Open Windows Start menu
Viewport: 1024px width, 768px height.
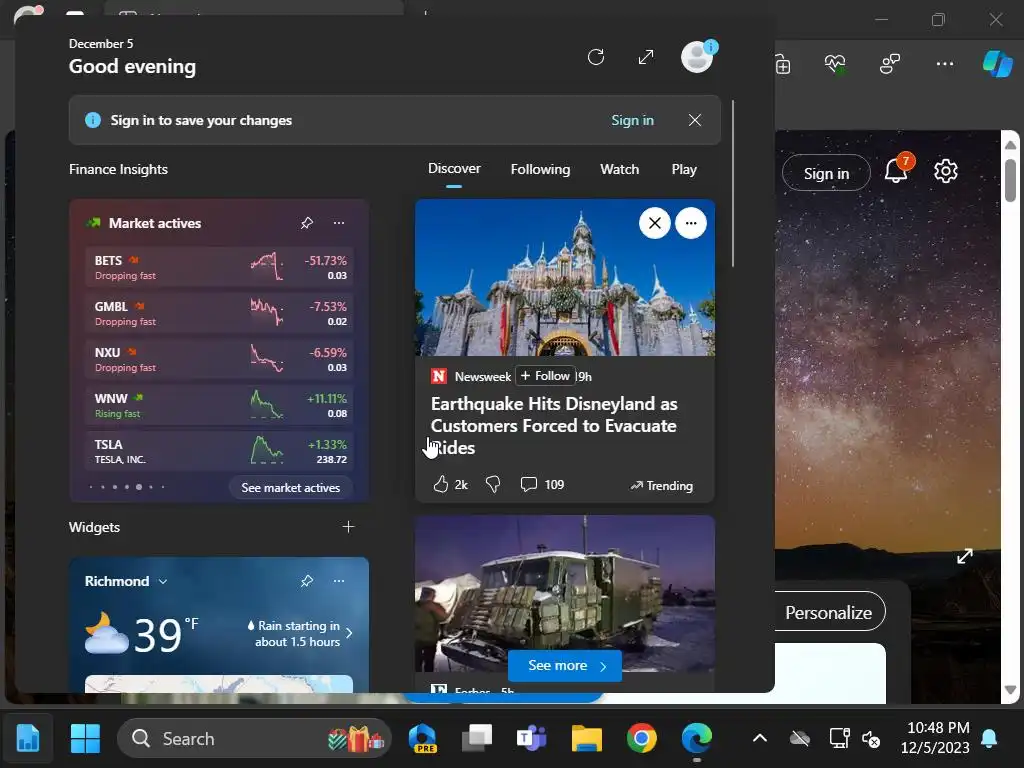[x=85, y=739]
